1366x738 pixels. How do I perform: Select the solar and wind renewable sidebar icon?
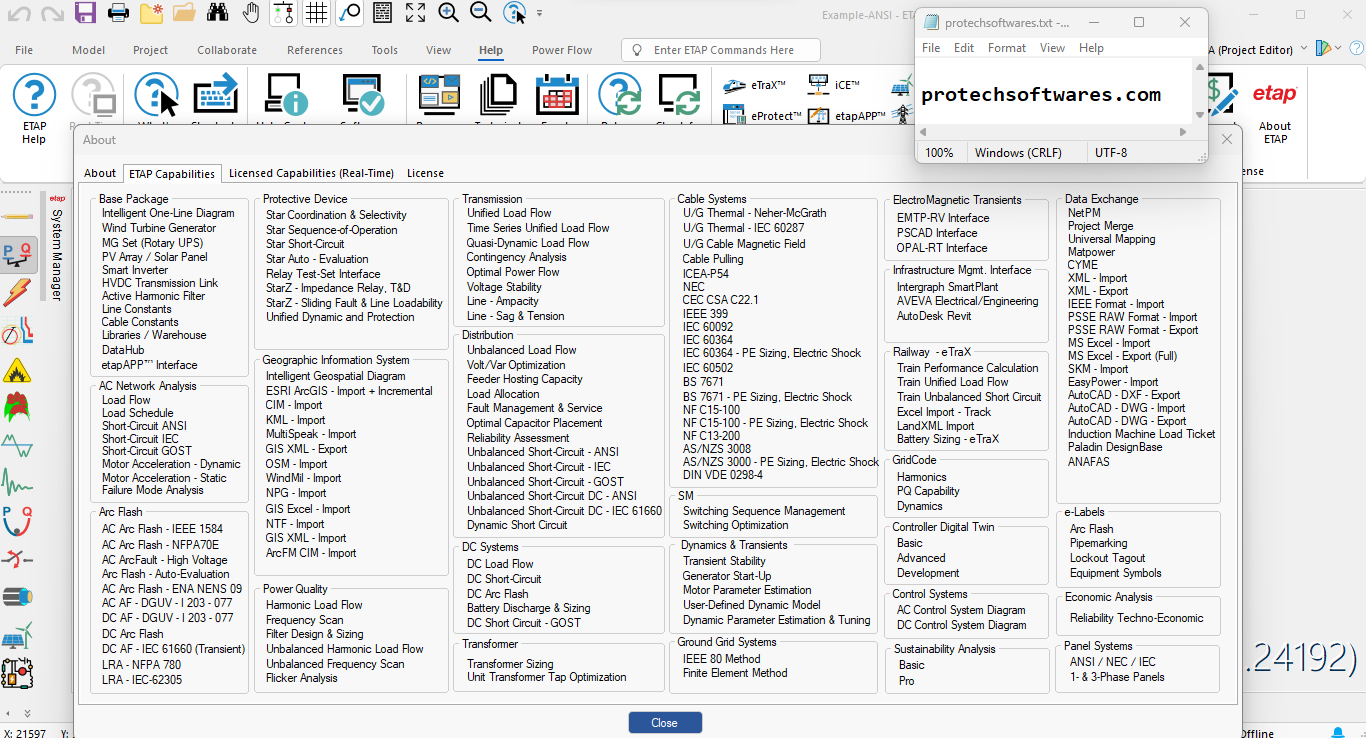18,637
